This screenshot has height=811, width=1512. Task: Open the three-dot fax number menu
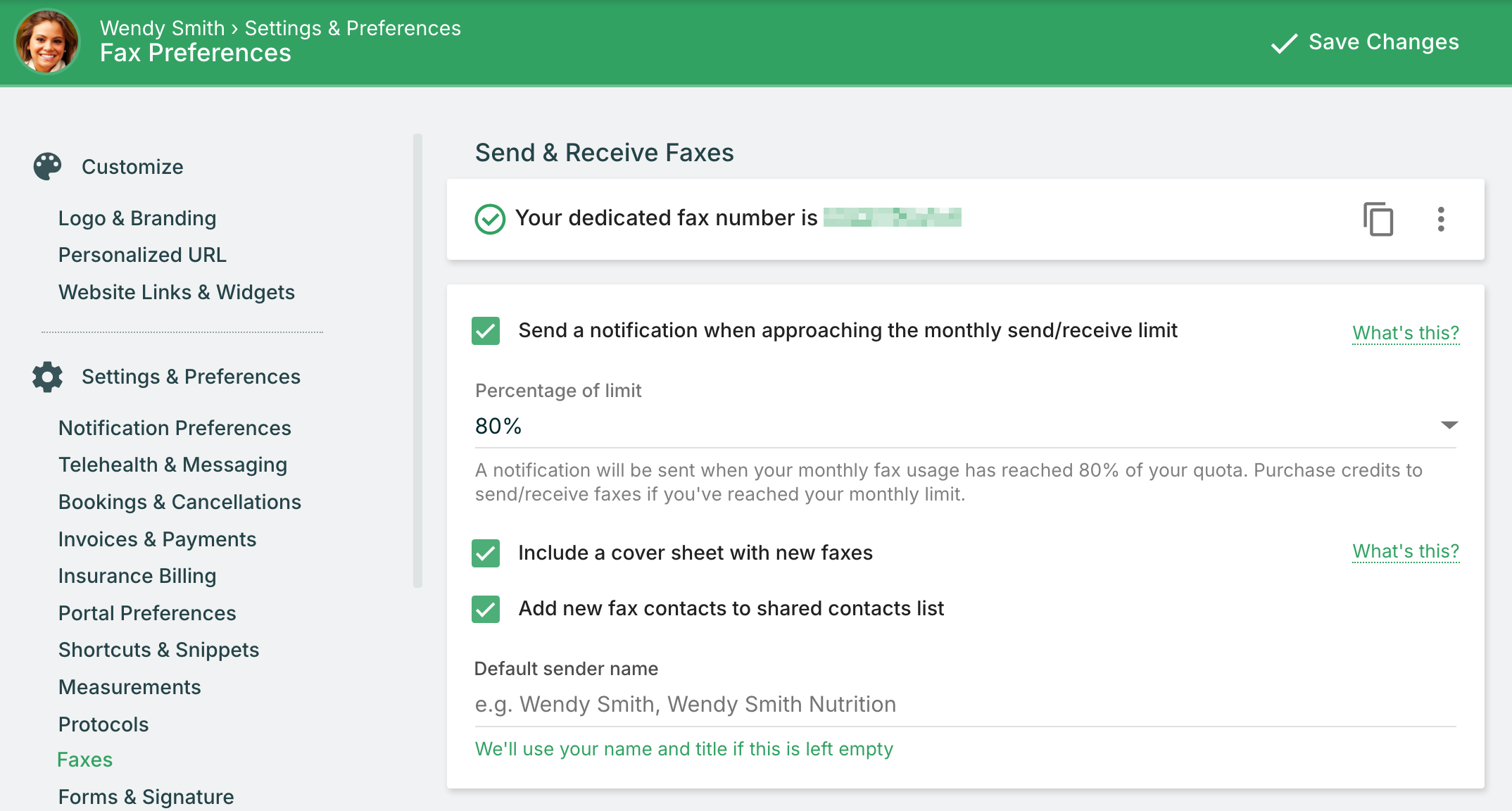click(x=1441, y=219)
